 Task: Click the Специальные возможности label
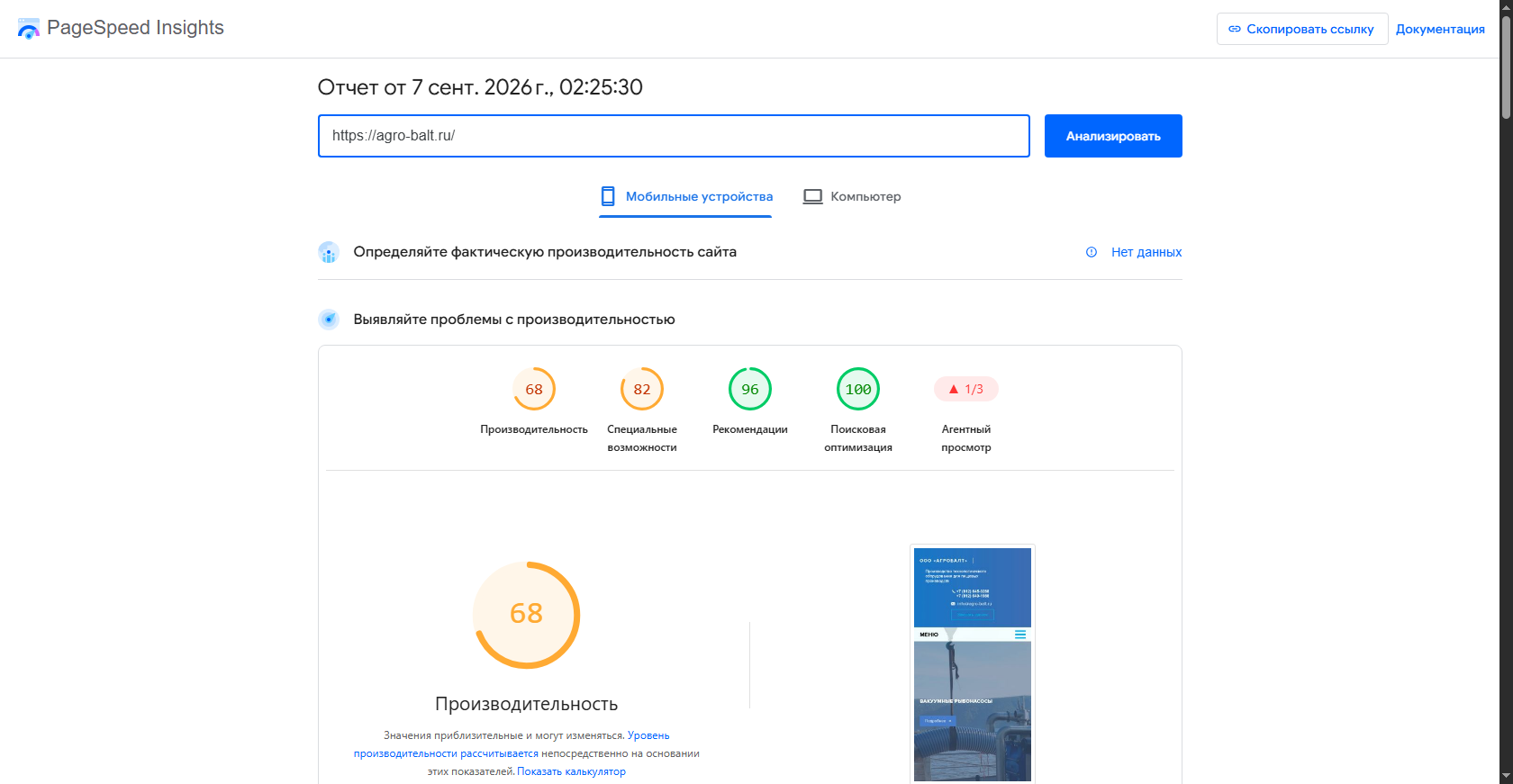coord(642,438)
